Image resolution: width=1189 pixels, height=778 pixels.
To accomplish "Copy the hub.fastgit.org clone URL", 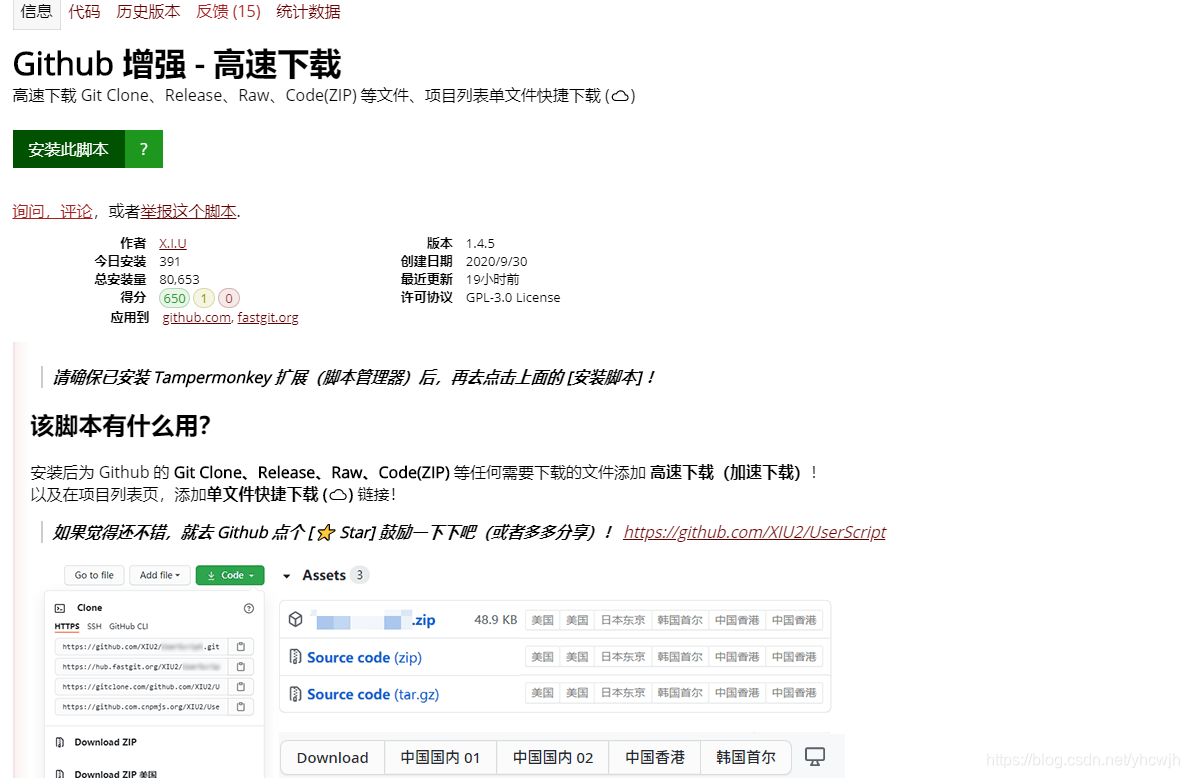I will [x=241, y=667].
